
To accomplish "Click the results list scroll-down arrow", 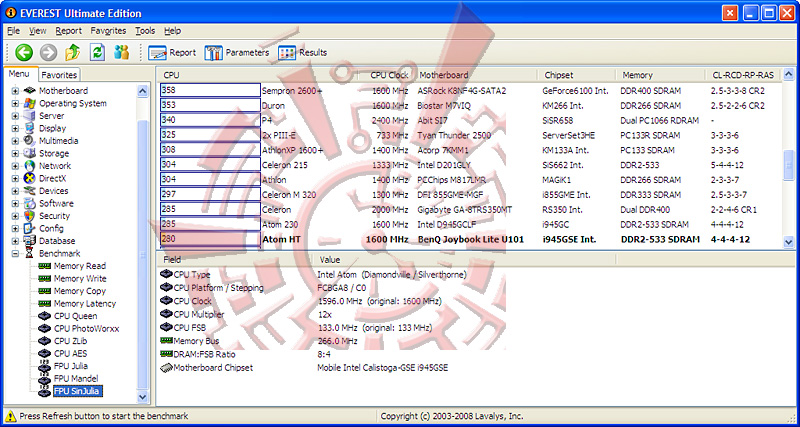I will pos(789,242).
